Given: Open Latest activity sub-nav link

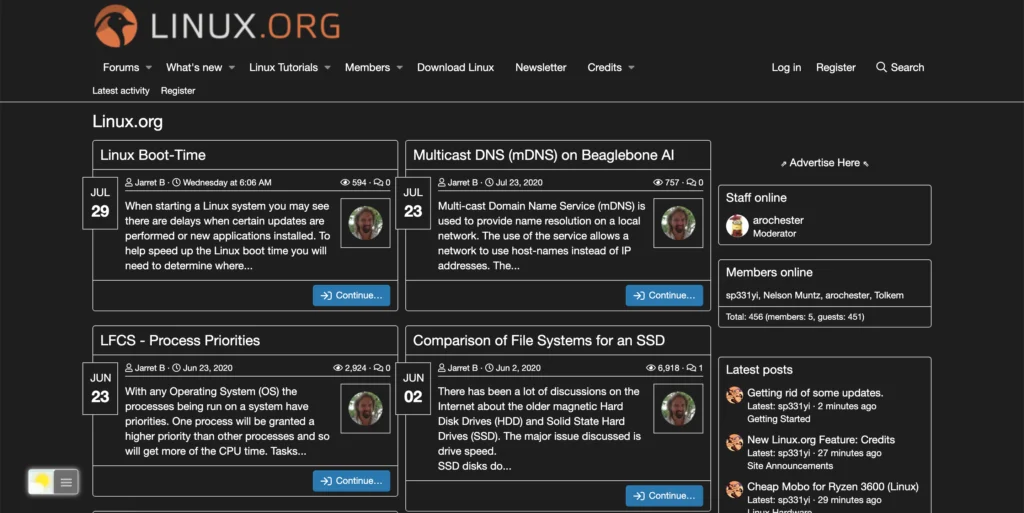Looking at the screenshot, I should [x=121, y=91].
